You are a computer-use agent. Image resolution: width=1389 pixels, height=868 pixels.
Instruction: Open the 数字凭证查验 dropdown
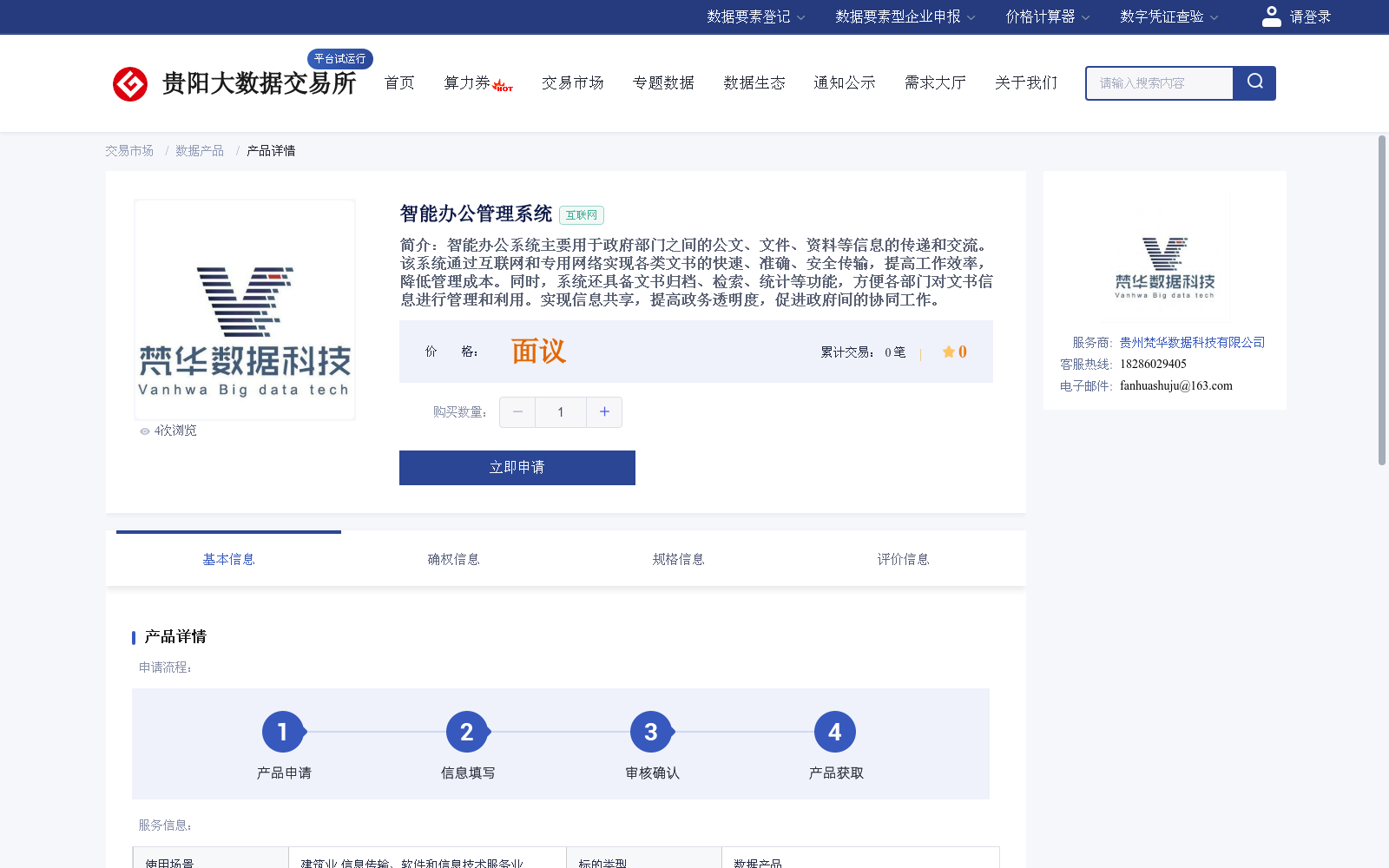pos(1168,16)
